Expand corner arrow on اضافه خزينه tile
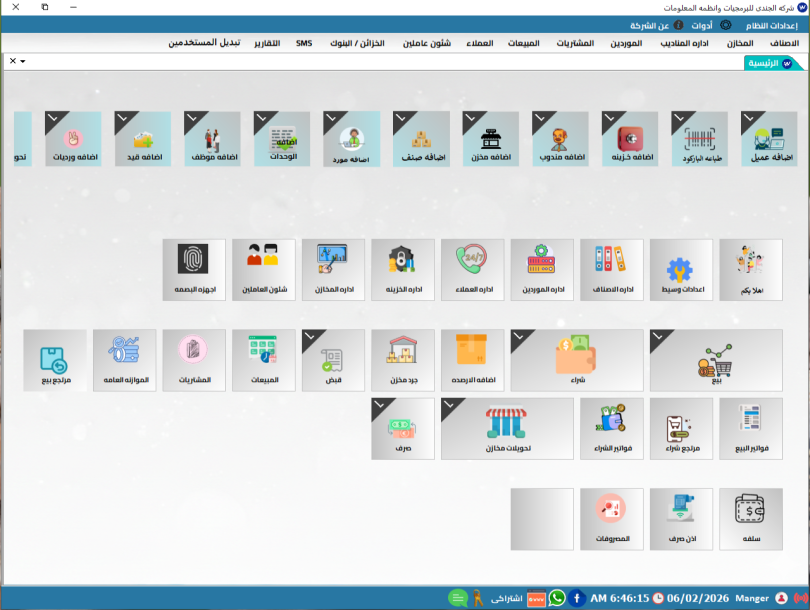Screen dimensions: 810x610 click(609, 118)
